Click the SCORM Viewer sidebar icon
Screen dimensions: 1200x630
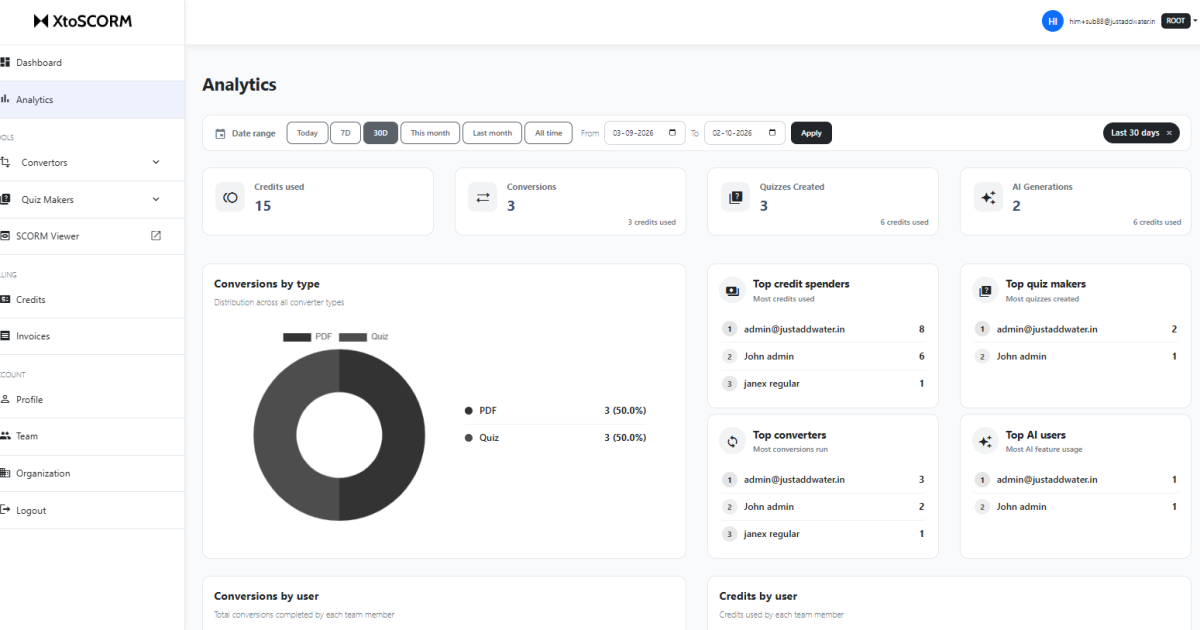5,236
